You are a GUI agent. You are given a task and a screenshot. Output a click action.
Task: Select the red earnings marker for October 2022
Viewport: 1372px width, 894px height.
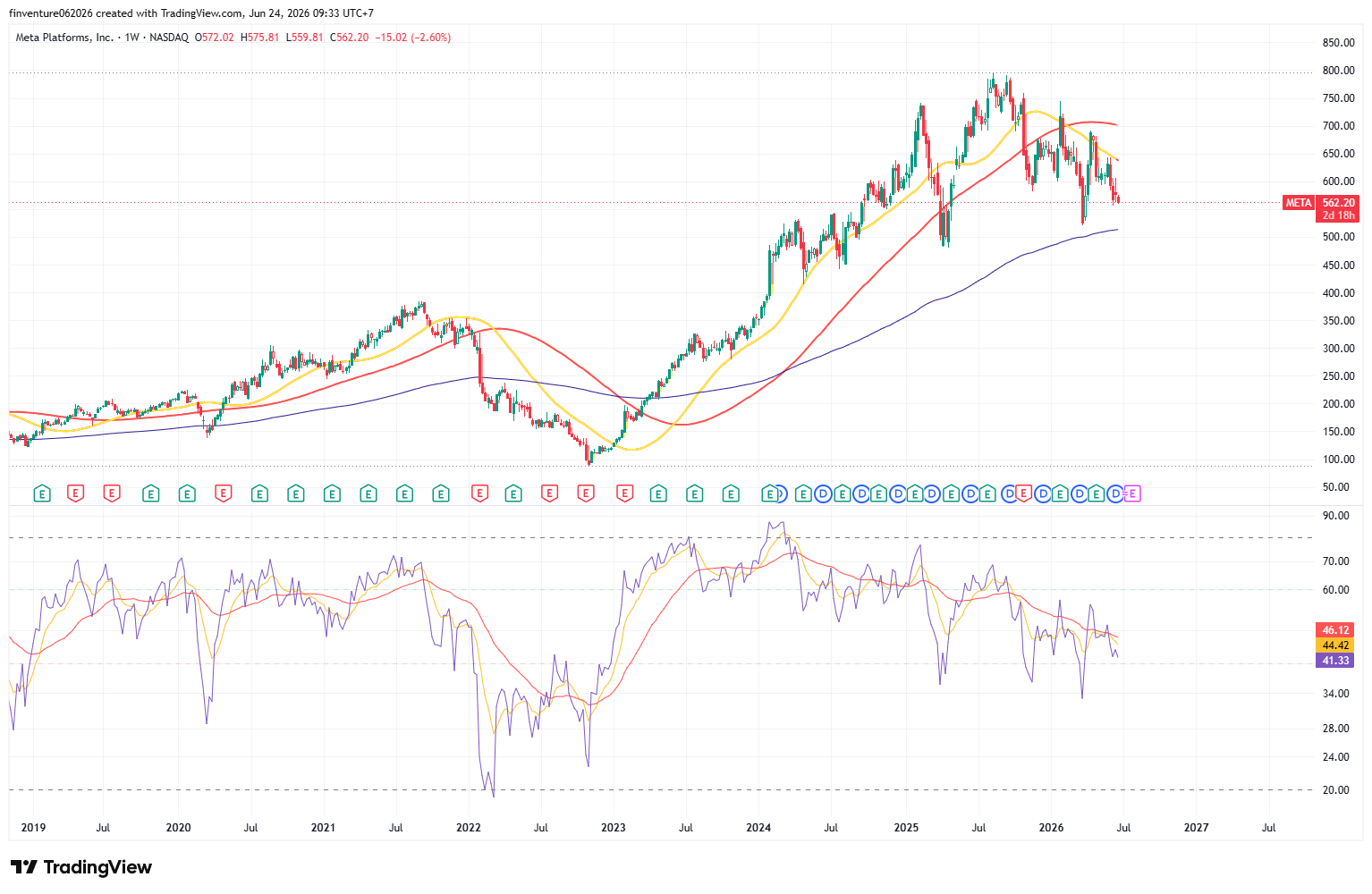pyautogui.click(x=586, y=493)
